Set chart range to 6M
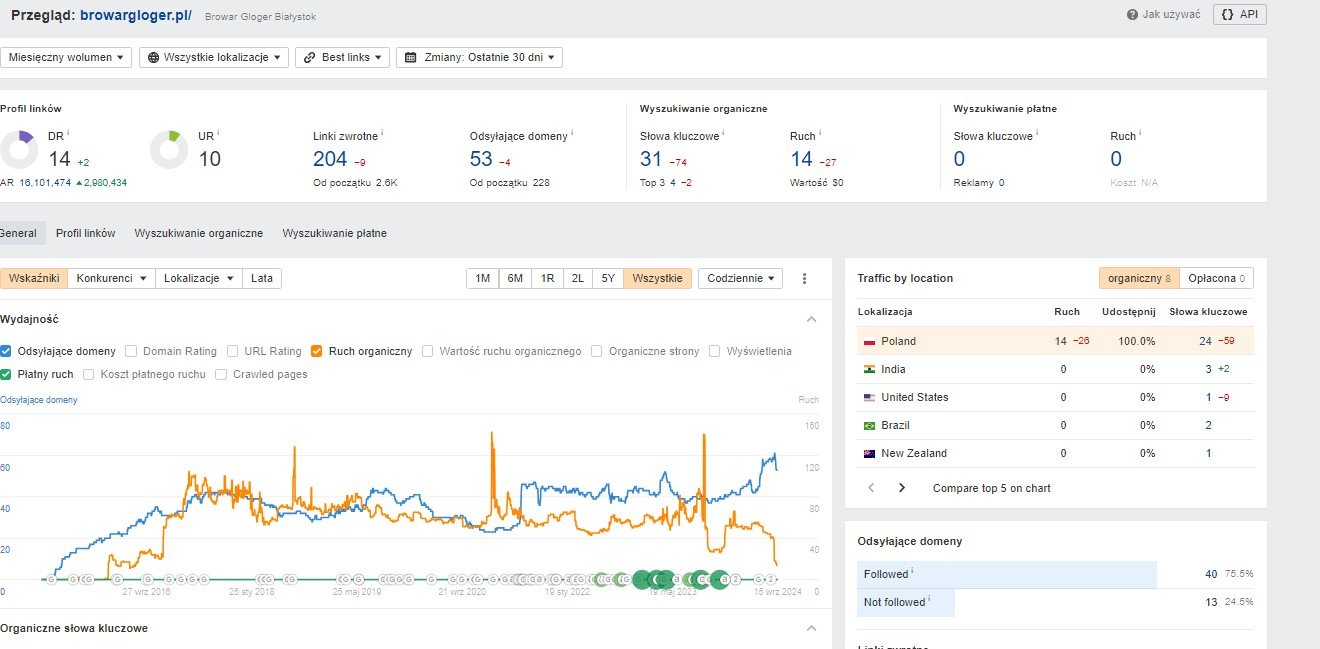 pyautogui.click(x=515, y=279)
